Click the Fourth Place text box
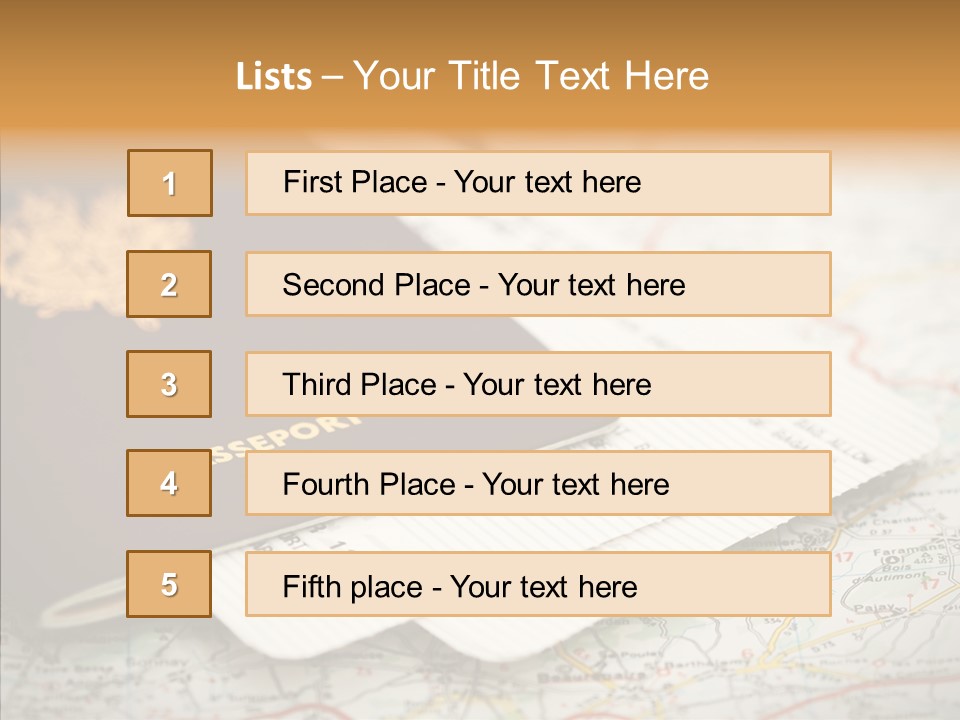 (x=538, y=484)
